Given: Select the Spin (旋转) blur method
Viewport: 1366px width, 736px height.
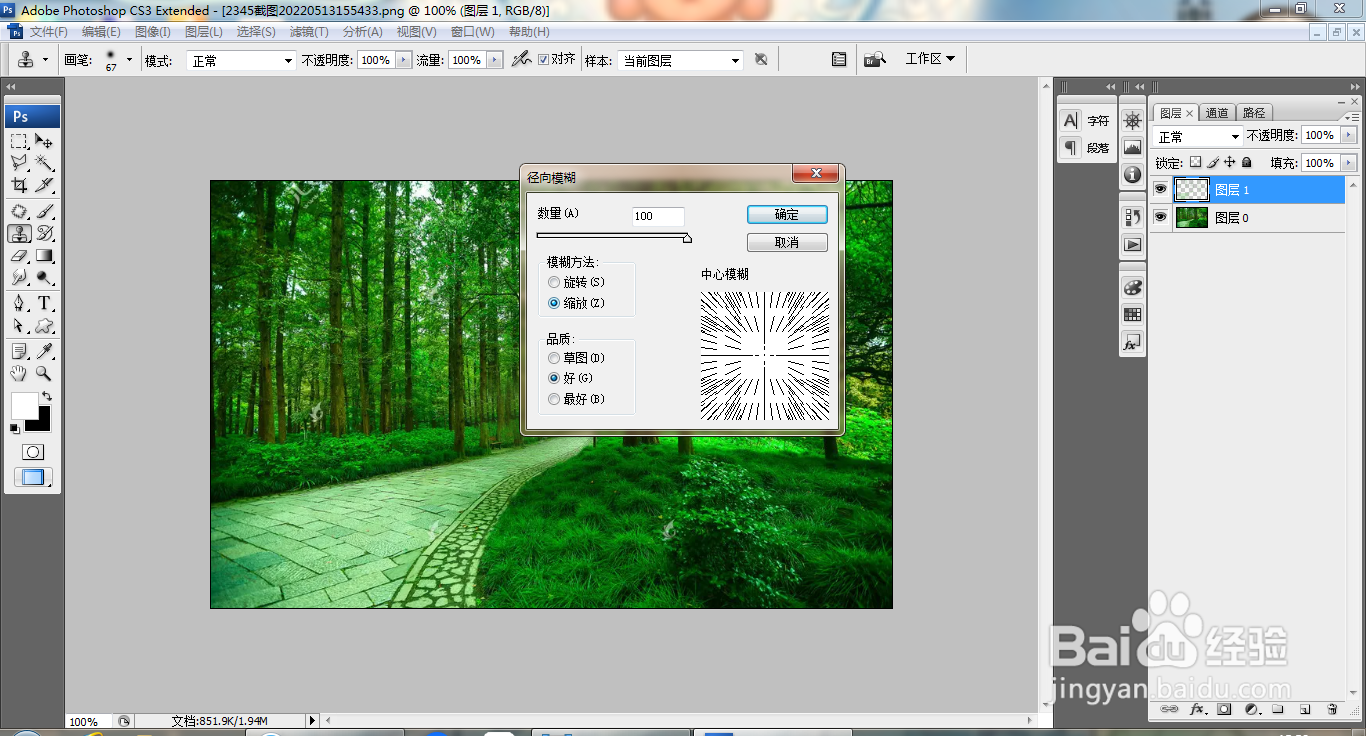Looking at the screenshot, I should 554,283.
